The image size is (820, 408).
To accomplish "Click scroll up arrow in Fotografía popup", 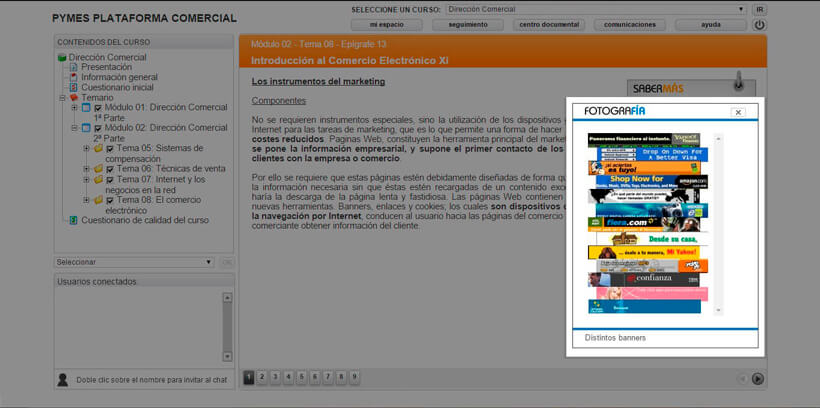I will click(x=718, y=139).
